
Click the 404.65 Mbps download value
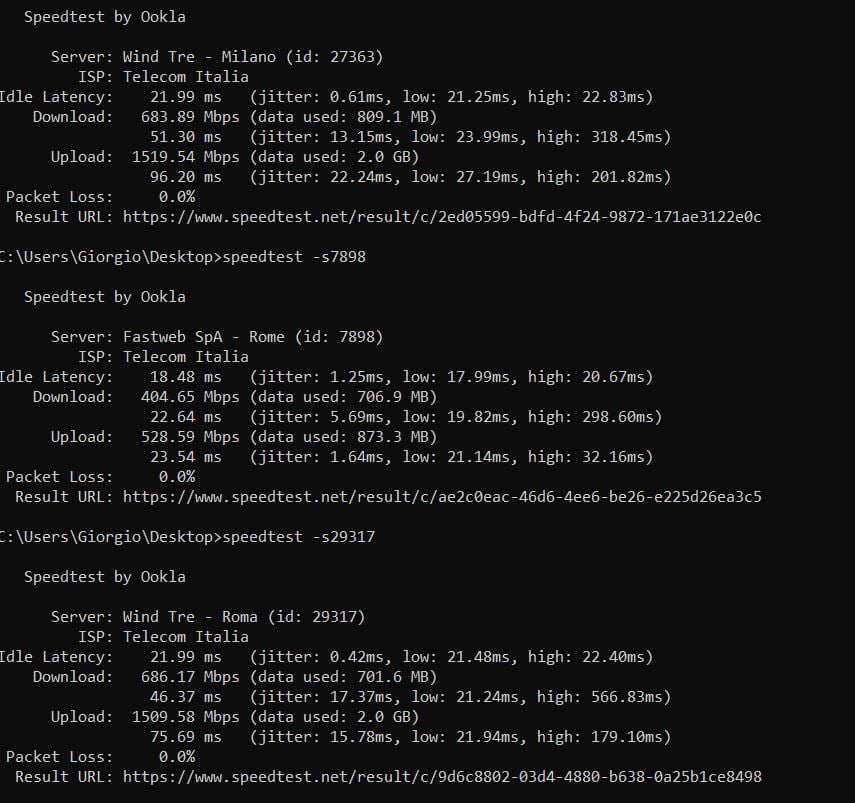tap(190, 397)
